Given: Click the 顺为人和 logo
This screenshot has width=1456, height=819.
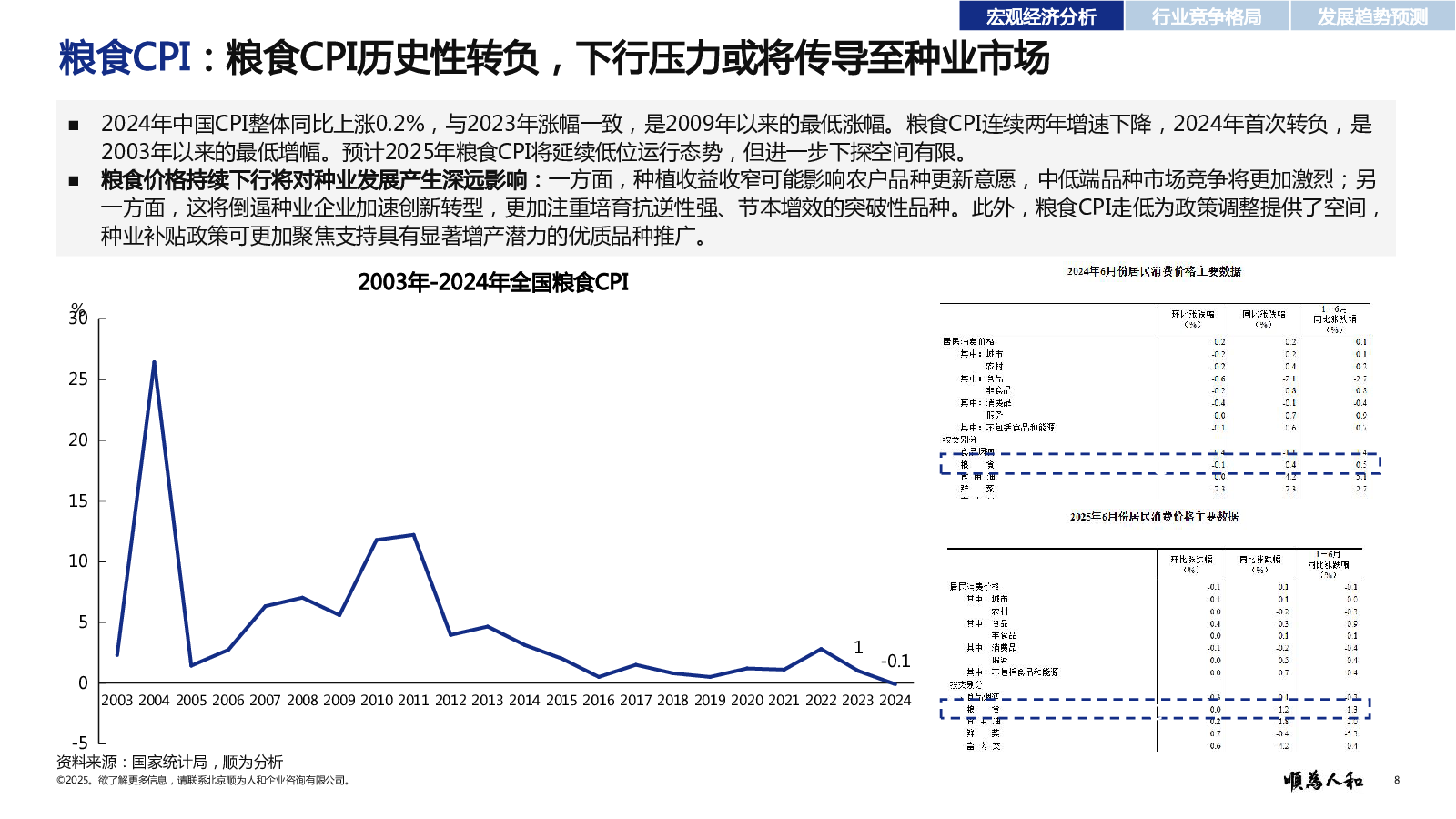Looking at the screenshot, I should click(x=1324, y=781).
